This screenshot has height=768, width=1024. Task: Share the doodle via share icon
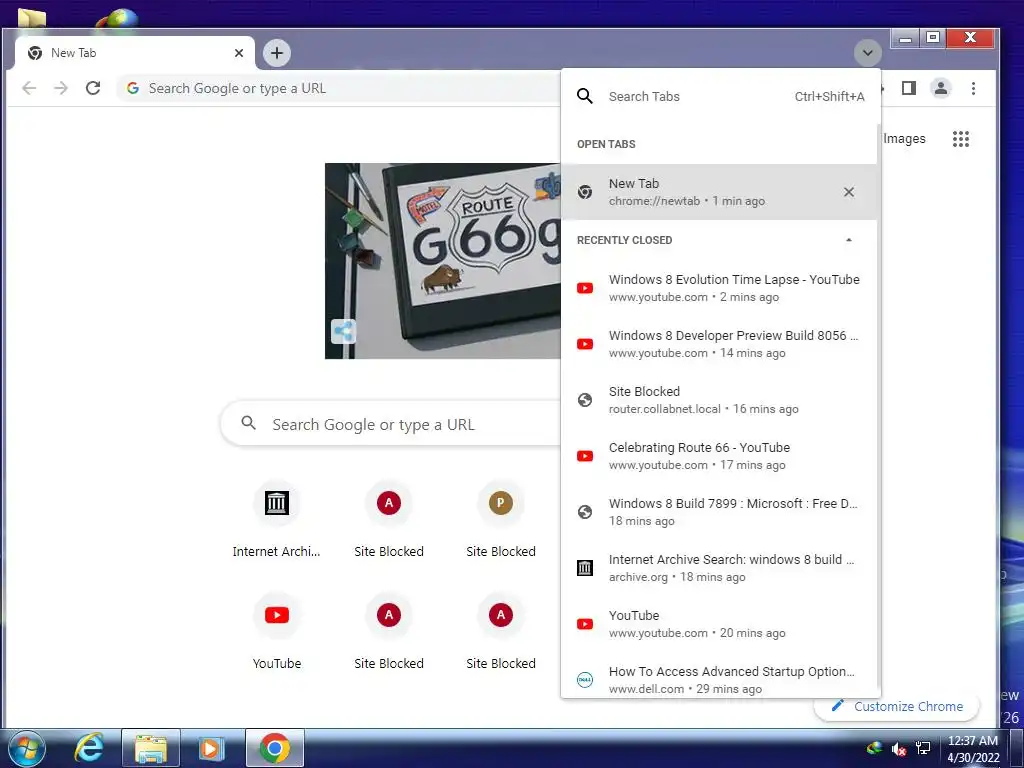coord(344,331)
